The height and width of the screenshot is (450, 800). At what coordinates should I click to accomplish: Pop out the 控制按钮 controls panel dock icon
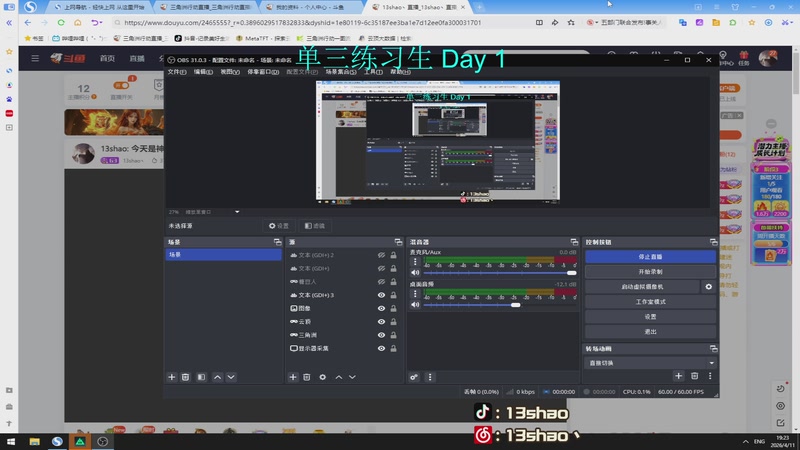tap(713, 242)
